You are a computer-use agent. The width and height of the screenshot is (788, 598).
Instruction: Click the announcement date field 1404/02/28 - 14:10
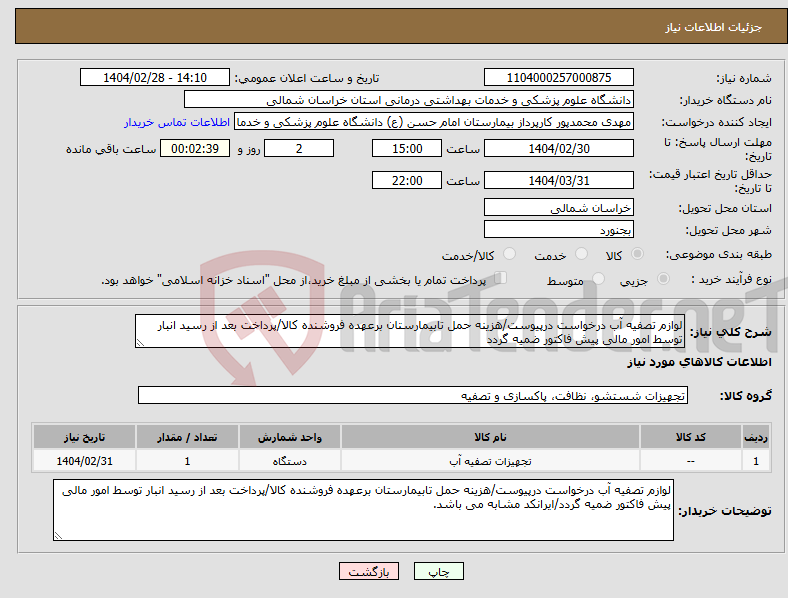[155, 77]
